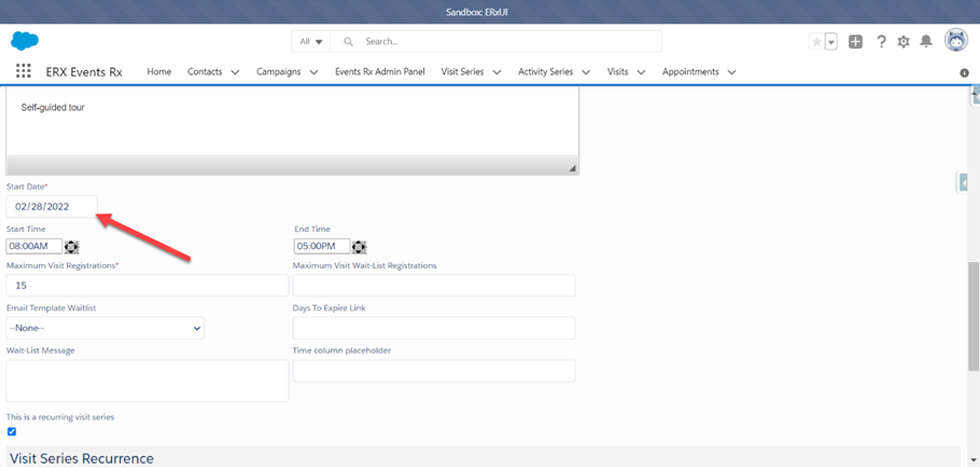
Task: Uncheck the recurring visit series checkbox
Action: click(12, 431)
